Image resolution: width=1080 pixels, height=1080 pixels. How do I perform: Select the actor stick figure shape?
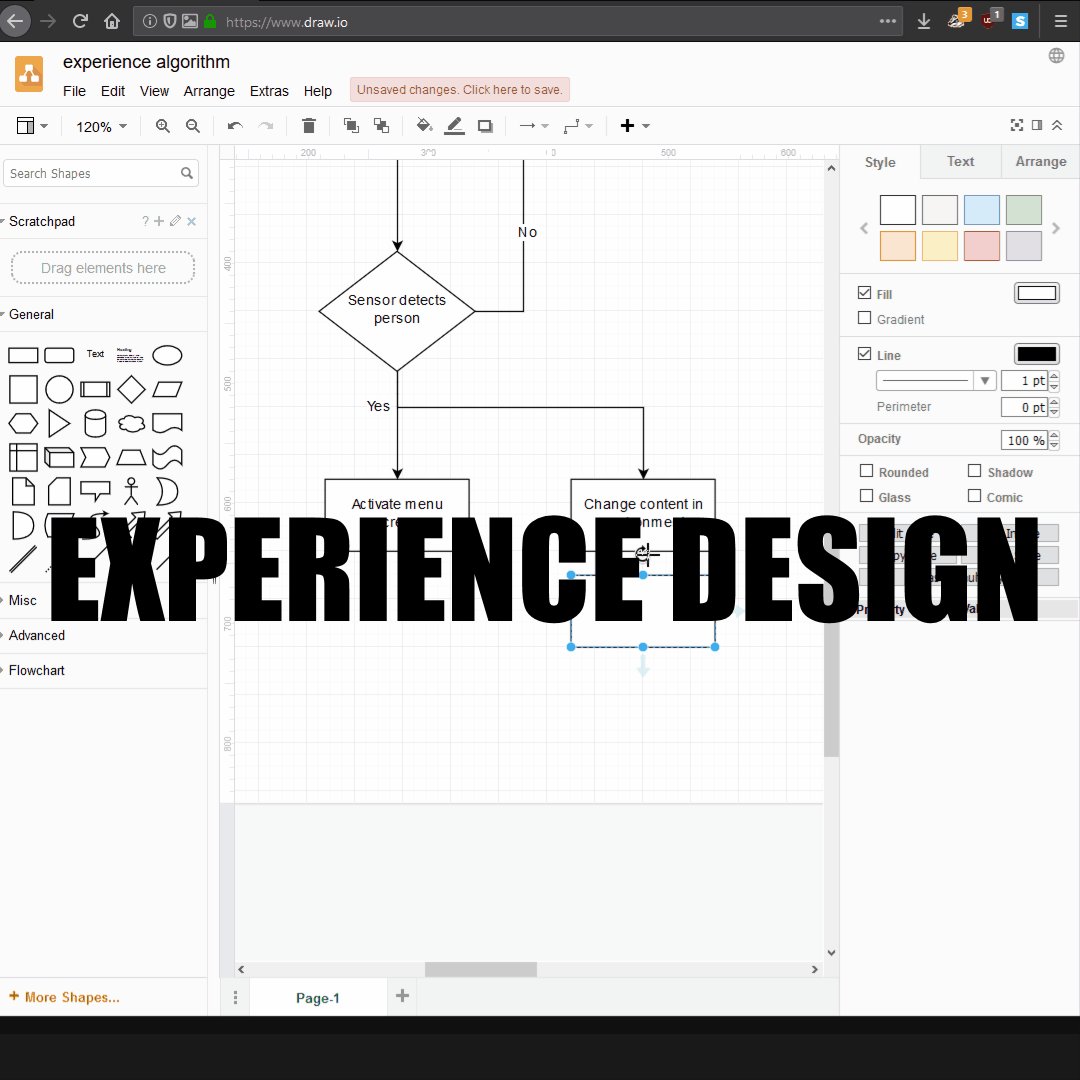(x=131, y=492)
